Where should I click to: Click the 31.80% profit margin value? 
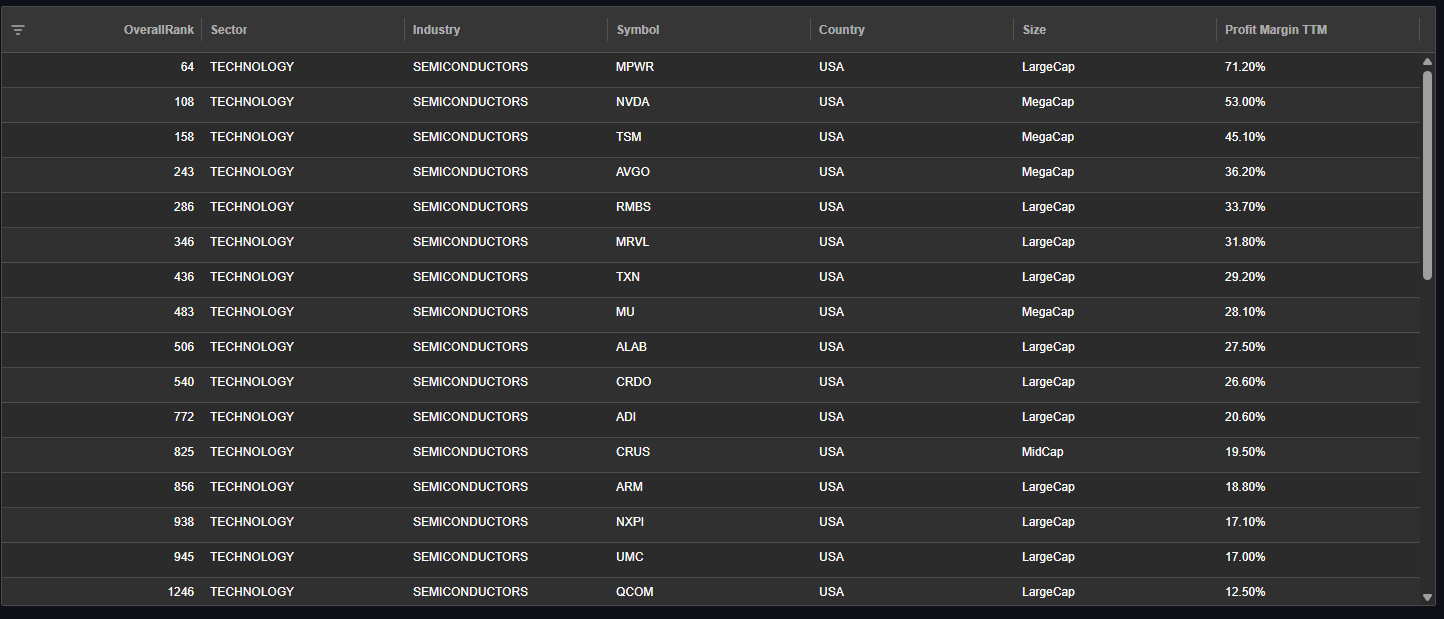(1245, 242)
